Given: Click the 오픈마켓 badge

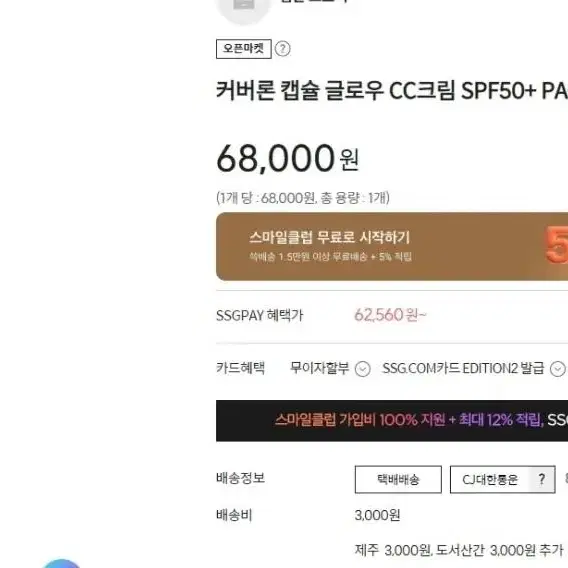Looking at the screenshot, I should [x=244, y=49].
